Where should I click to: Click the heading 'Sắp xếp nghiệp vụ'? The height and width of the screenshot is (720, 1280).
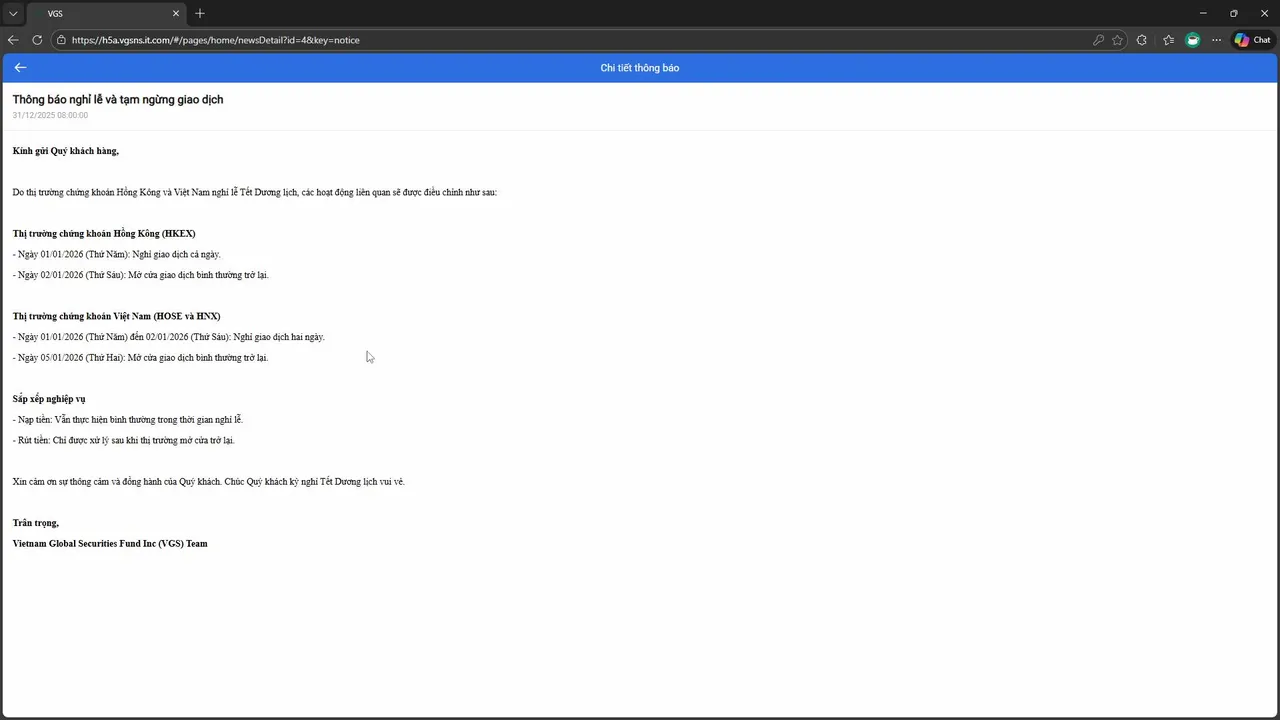pyautogui.click(x=49, y=399)
